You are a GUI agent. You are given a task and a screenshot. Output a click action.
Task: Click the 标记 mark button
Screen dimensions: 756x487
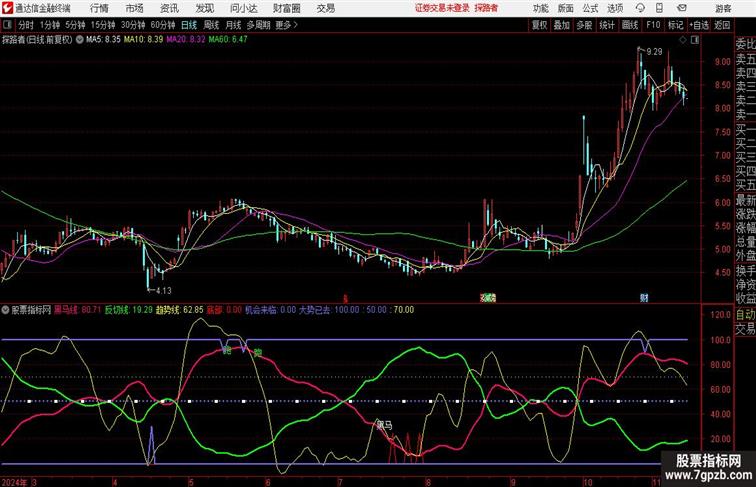pyautogui.click(x=675, y=25)
